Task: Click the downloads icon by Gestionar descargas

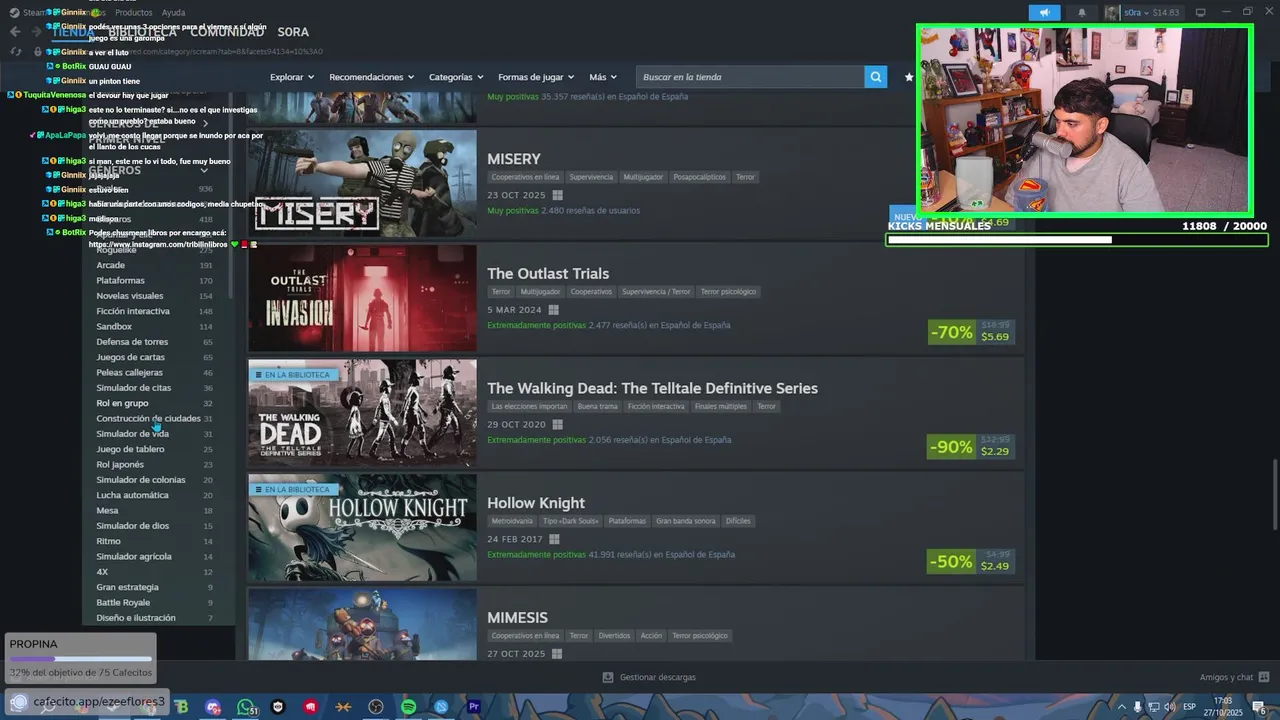Action: click(608, 677)
